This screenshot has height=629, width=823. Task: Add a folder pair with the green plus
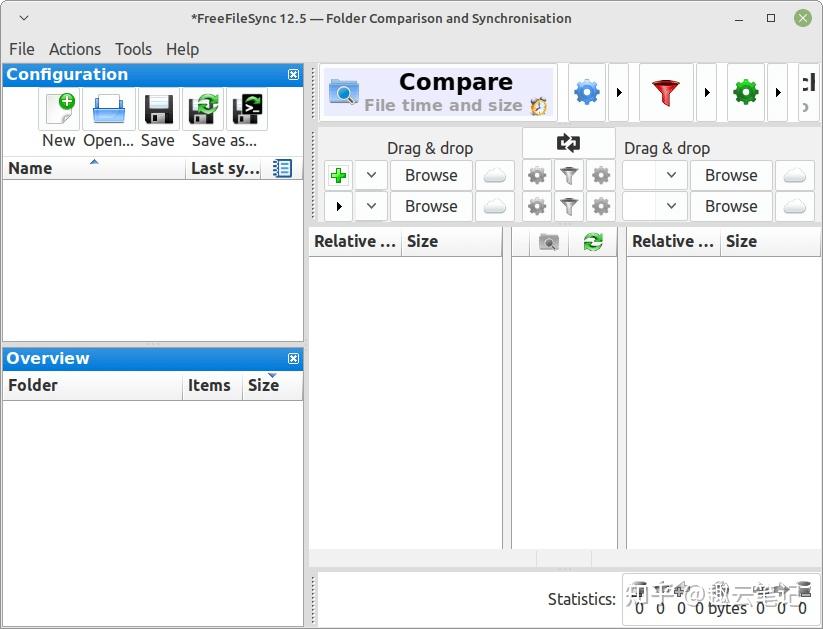coord(338,175)
